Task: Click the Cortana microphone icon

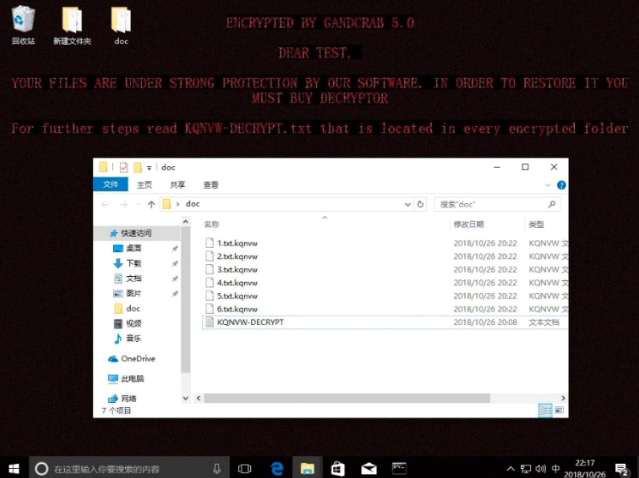Action: [x=217, y=469]
